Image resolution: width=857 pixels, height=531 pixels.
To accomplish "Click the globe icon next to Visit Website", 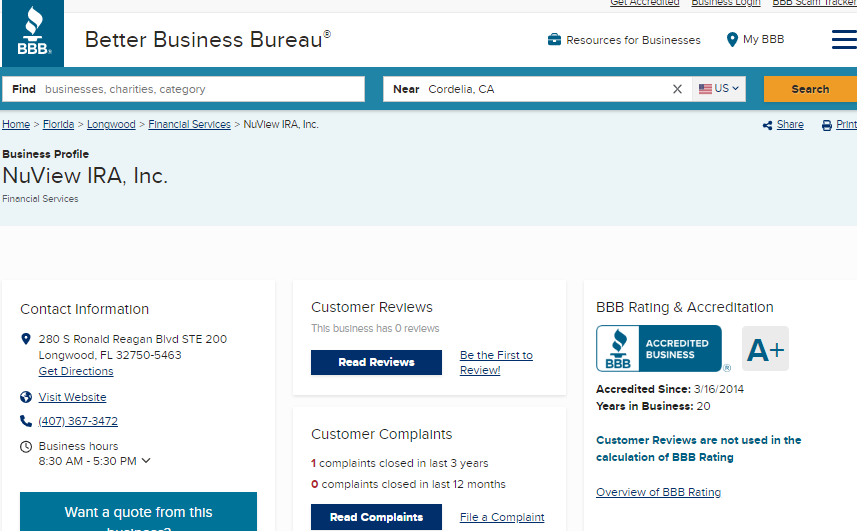I will click(x=26, y=397).
